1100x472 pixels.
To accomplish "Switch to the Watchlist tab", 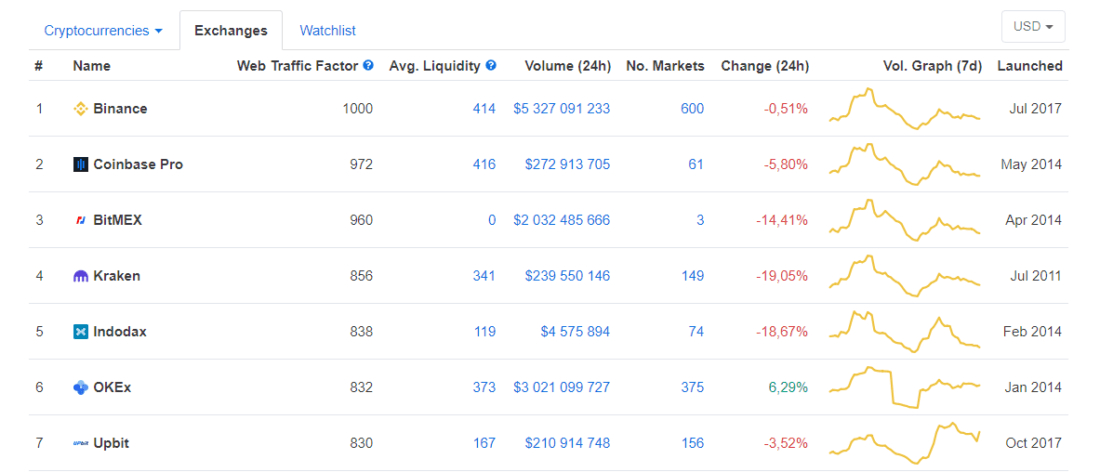I will pyautogui.click(x=328, y=31).
